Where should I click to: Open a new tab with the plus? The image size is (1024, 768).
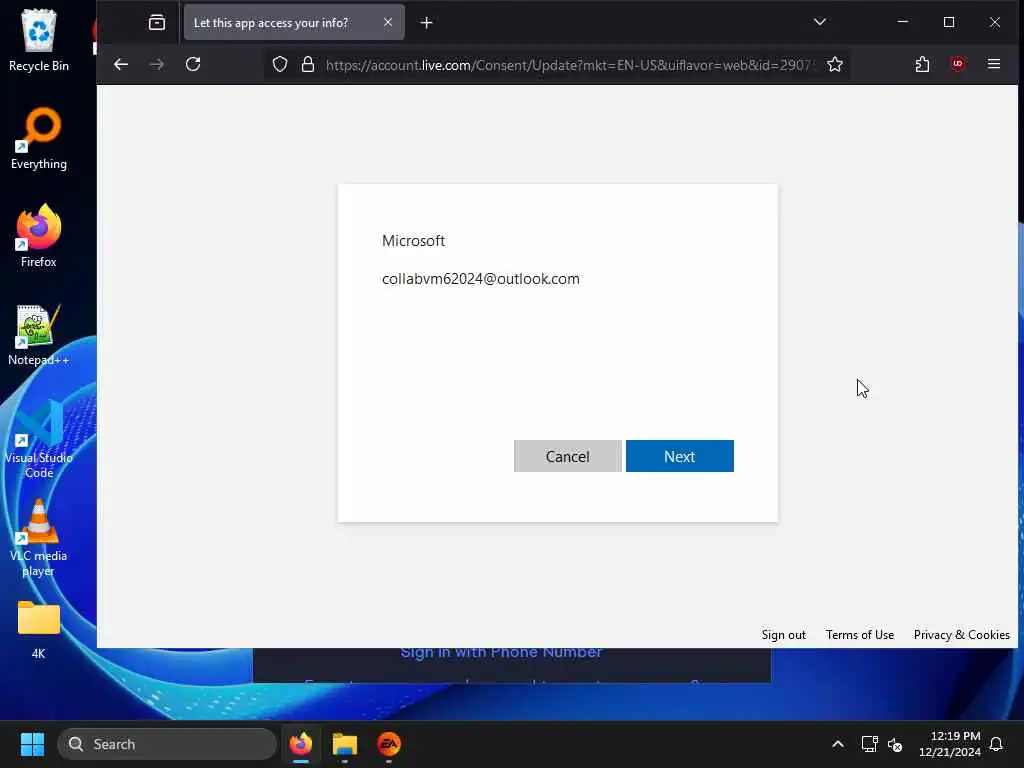426,23
